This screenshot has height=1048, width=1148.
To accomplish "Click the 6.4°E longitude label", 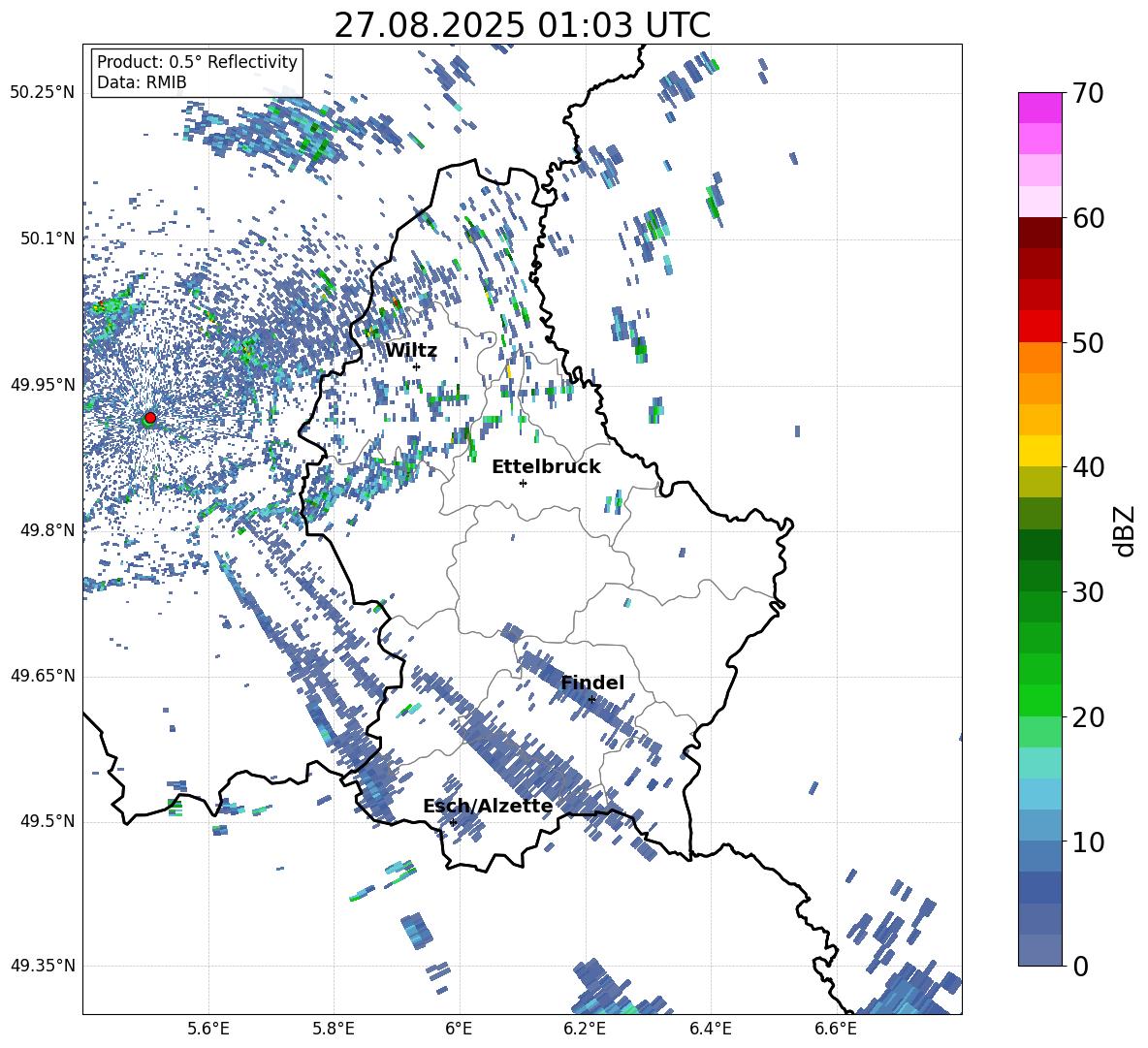I will 710,1029.
